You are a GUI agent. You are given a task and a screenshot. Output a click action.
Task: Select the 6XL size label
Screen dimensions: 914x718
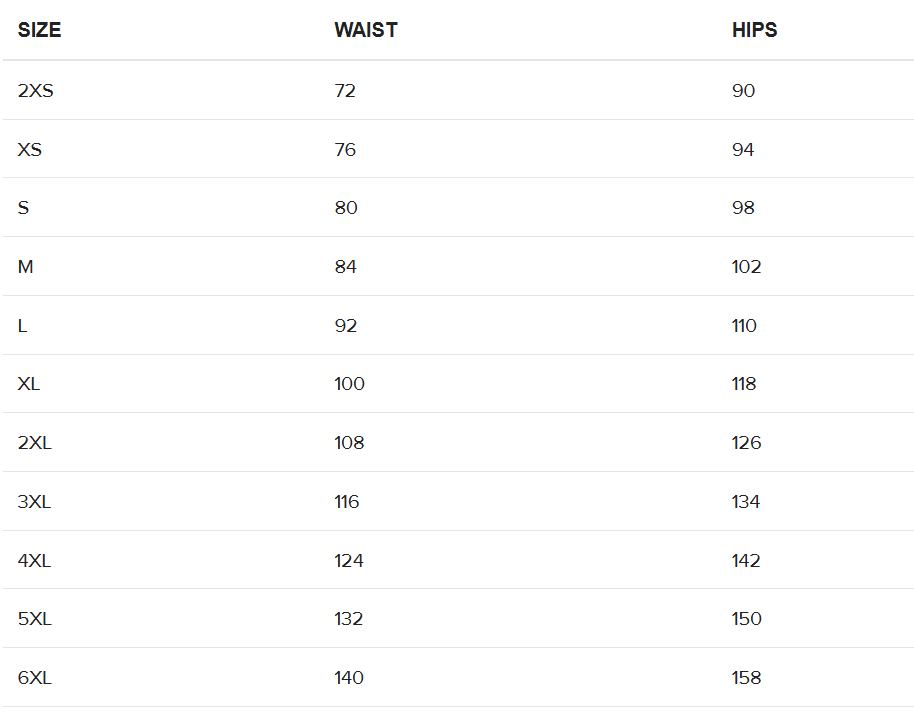point(34,678)
